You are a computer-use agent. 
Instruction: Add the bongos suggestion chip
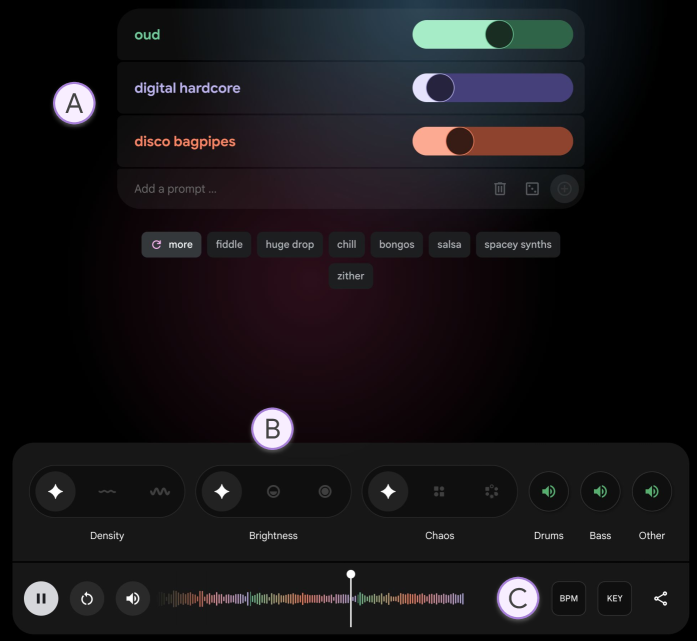click(x=397, y=244)
